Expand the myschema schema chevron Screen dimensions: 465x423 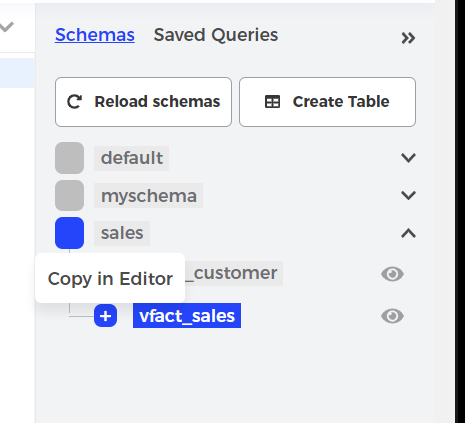(408, 195)
